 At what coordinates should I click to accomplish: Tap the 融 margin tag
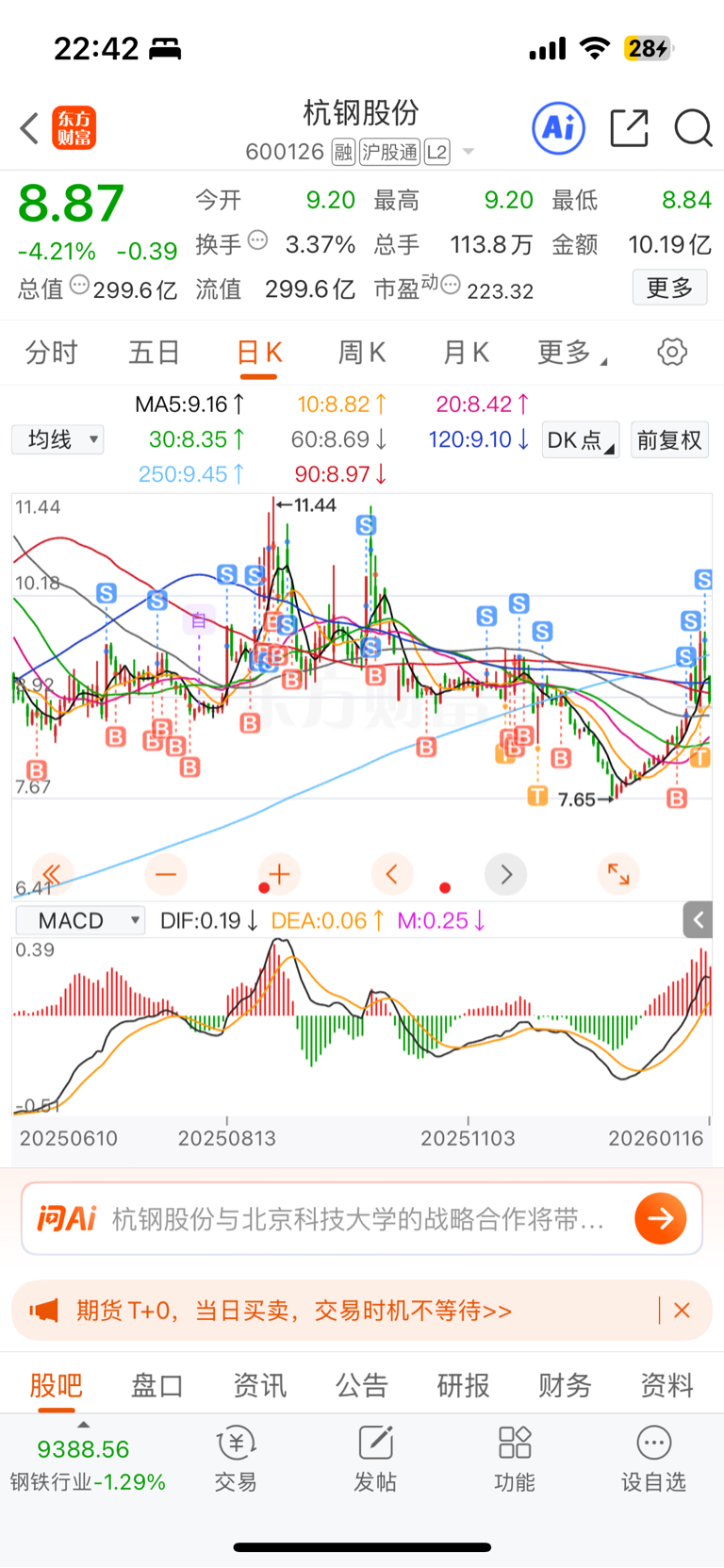[x=343, y=152]
